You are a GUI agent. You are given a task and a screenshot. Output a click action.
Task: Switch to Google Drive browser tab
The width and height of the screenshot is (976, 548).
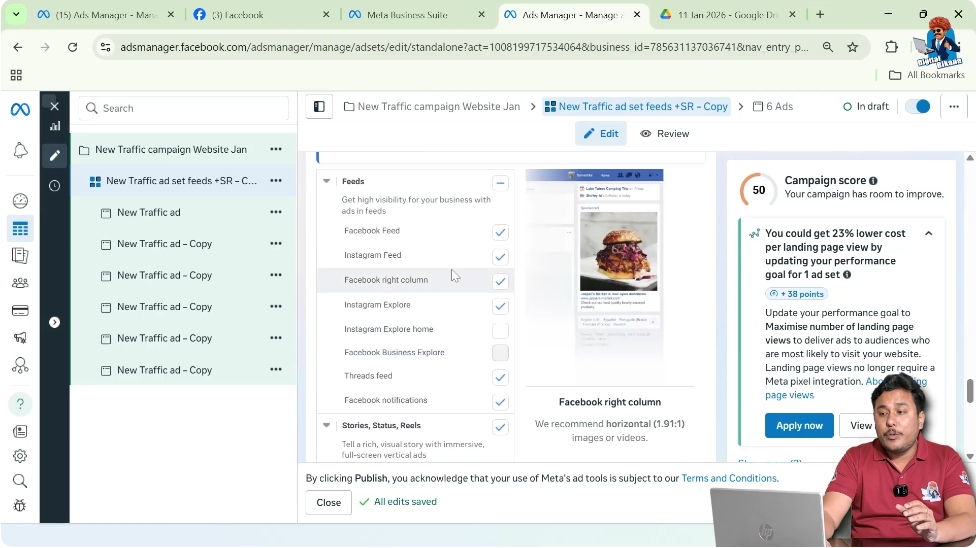coord(728,14)
